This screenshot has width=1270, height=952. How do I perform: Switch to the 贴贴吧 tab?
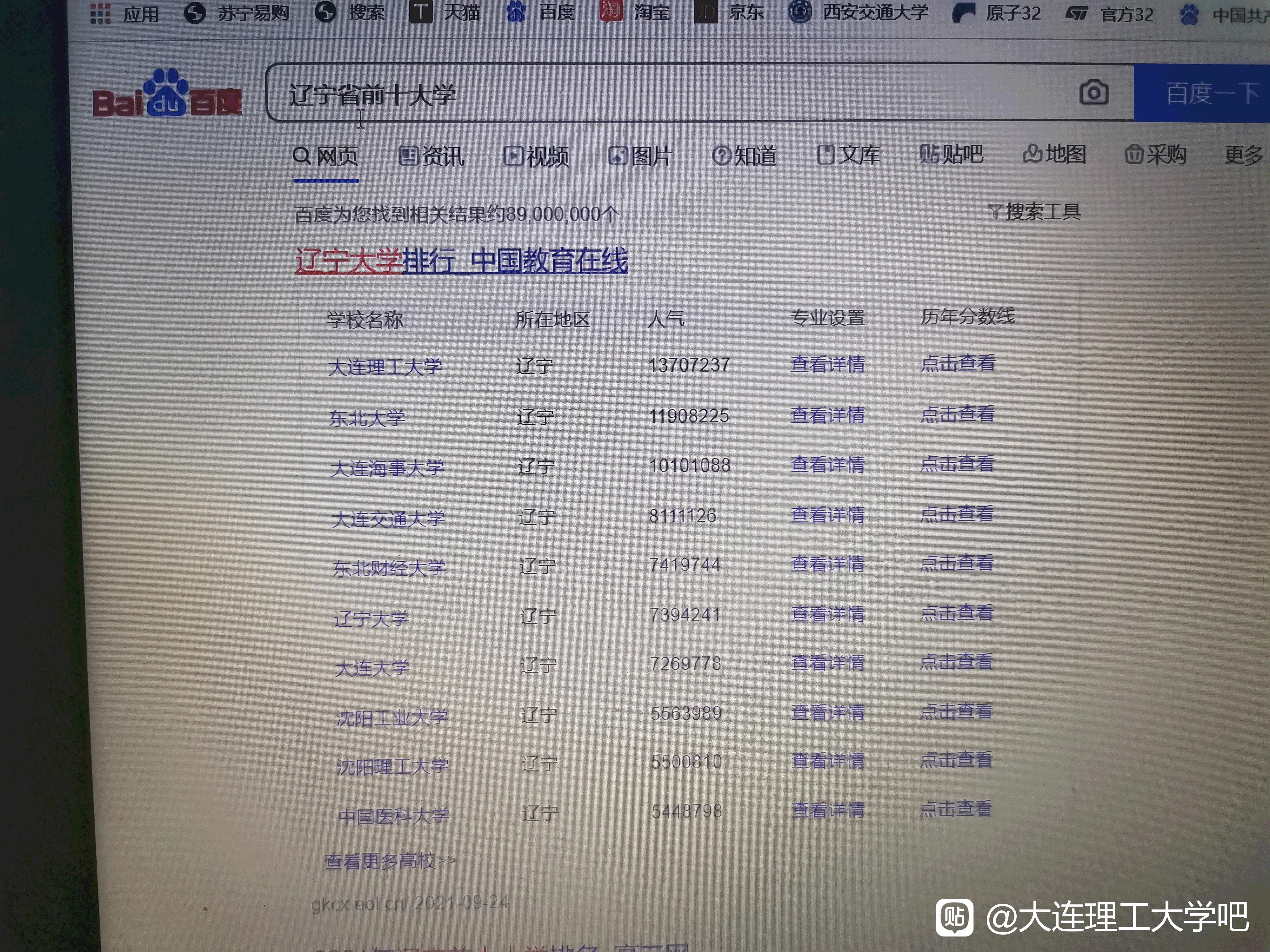click(x=951, y=154)
